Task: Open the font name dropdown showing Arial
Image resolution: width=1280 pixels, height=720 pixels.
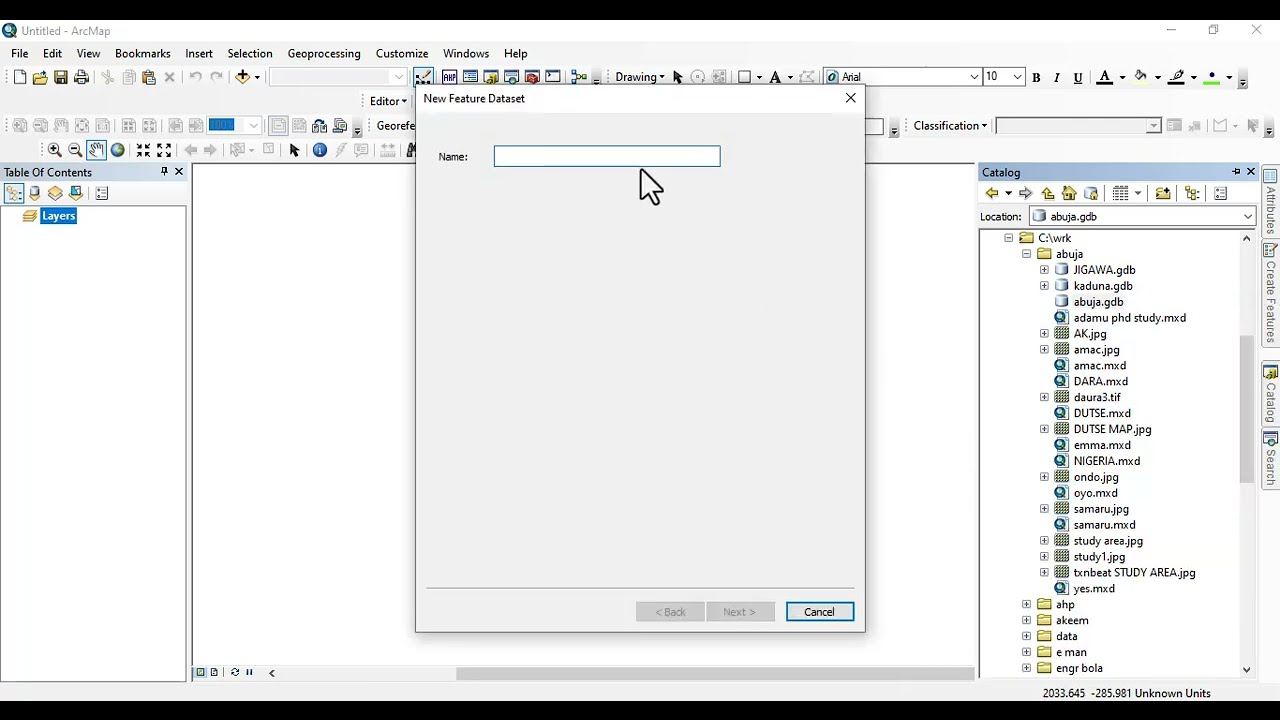Action: coord(974,77)
